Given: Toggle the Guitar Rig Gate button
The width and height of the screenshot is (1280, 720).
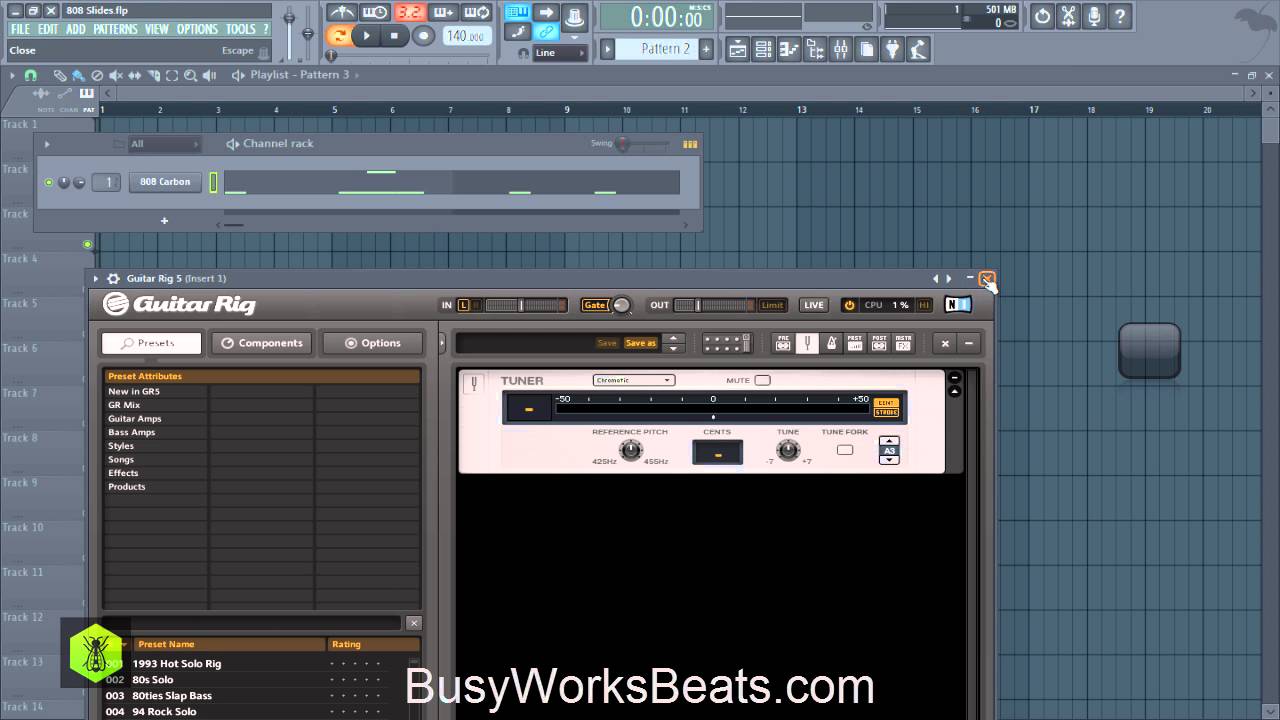Looking at the screenshot, I should pyautogui.click(x=594, y=305).
